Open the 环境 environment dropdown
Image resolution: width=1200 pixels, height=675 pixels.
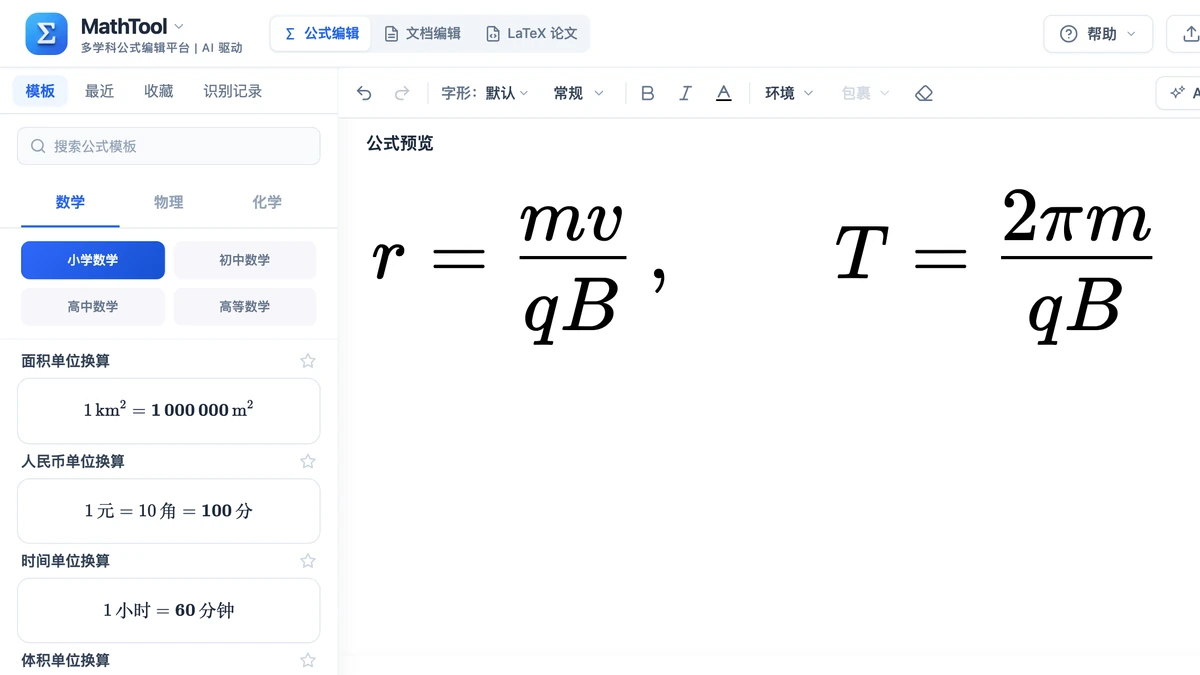pyautogui.click(x=789, y=93)
